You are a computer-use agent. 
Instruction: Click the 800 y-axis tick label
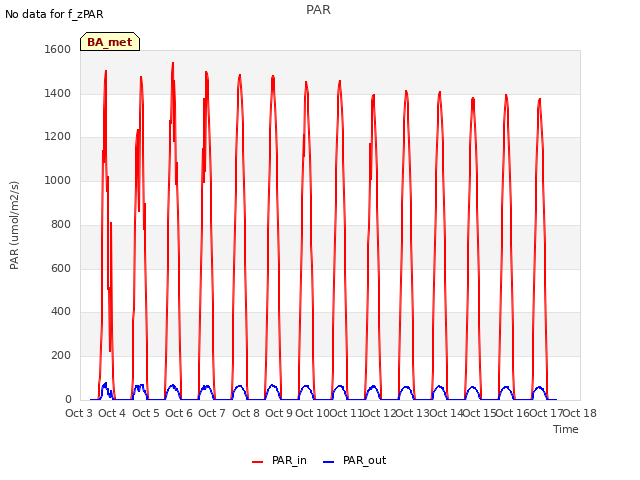(61, 224)
